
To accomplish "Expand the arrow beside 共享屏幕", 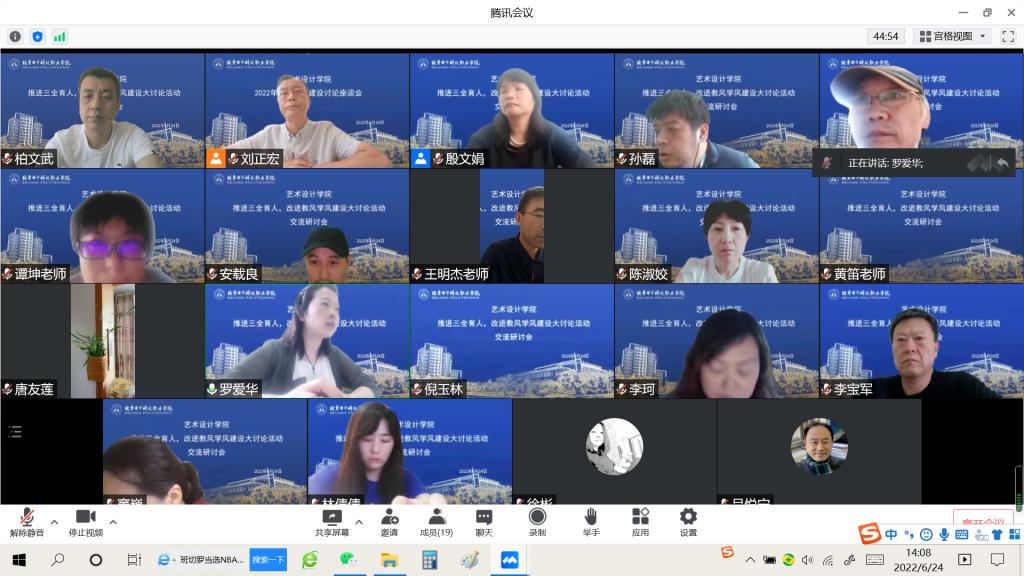I will 359,522.
